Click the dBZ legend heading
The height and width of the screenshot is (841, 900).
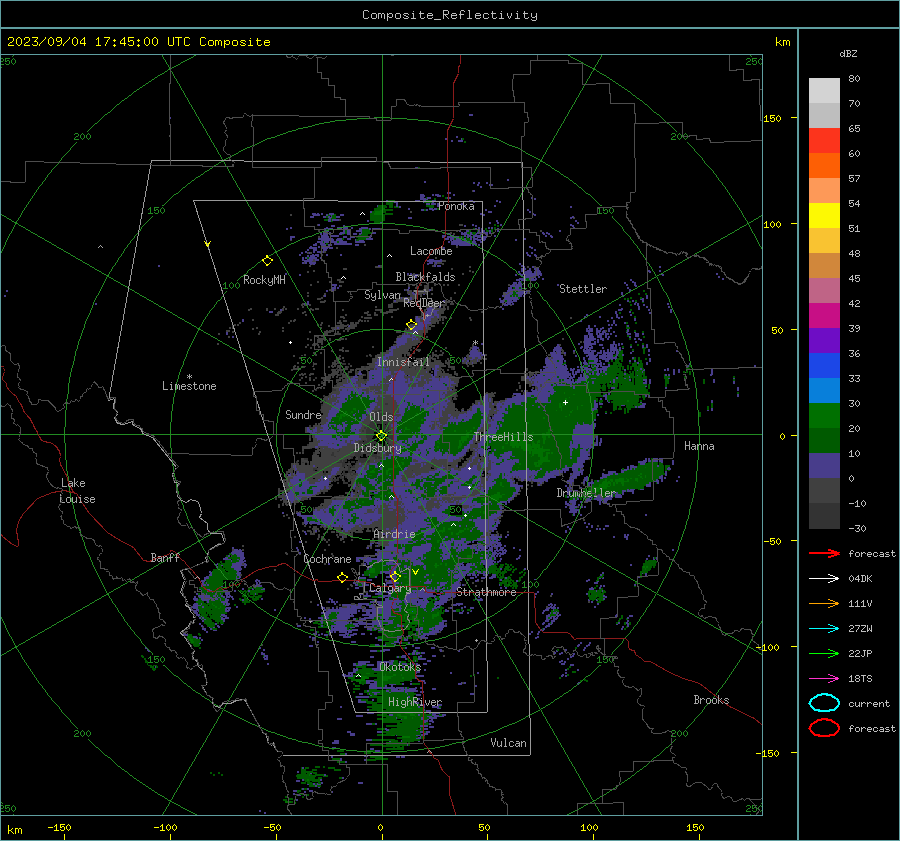848,53
